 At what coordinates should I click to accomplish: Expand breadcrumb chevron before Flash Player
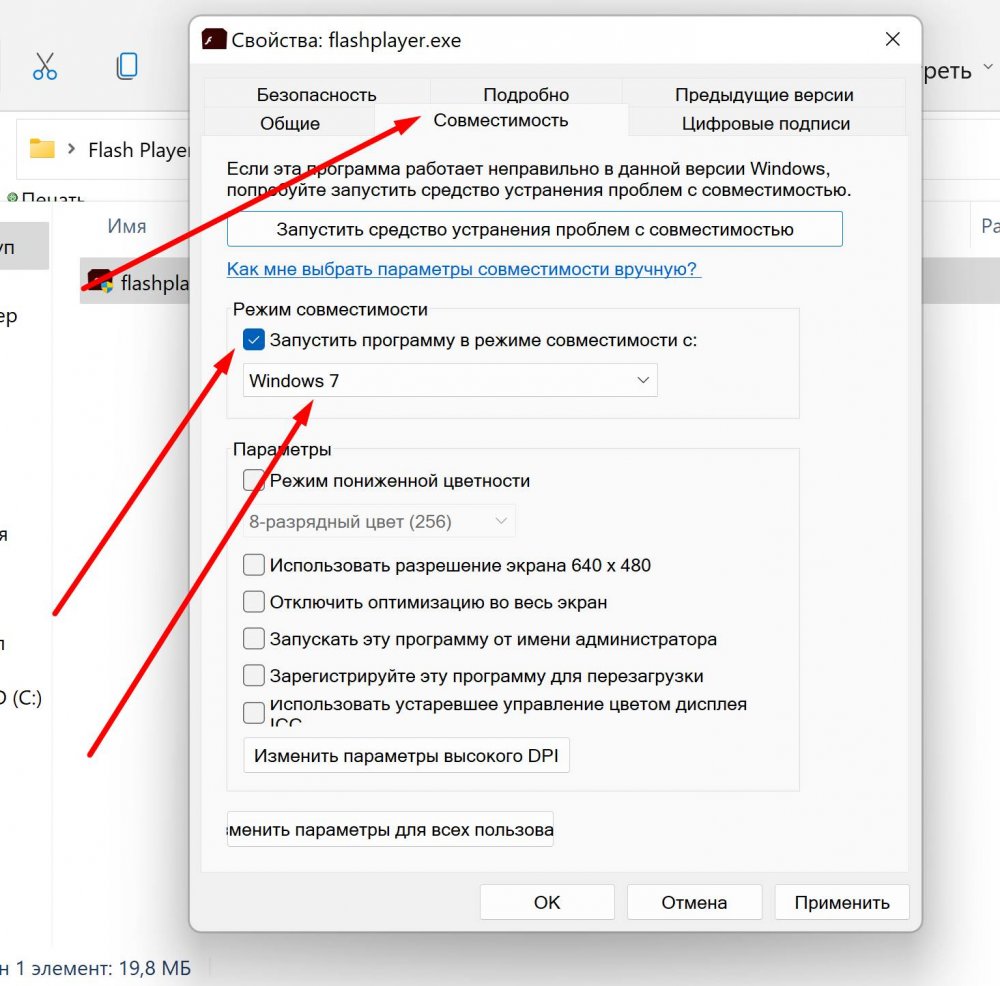click(x=71, y=149)
